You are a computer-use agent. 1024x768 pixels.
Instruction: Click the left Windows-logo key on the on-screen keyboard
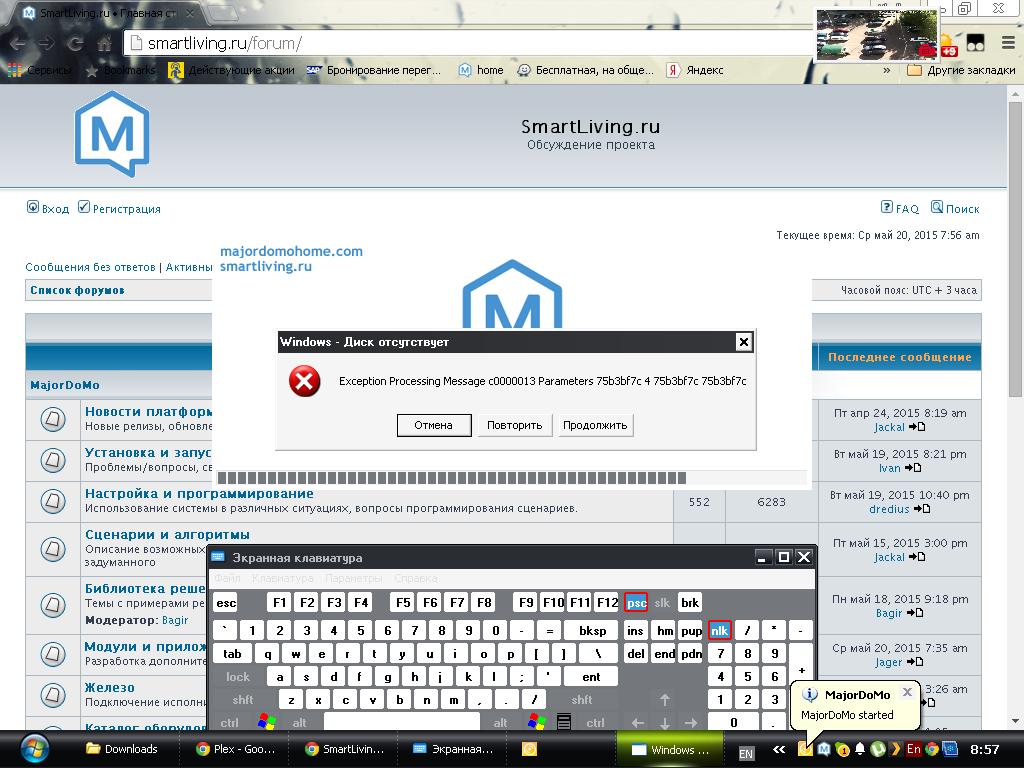tap(266, 722)
